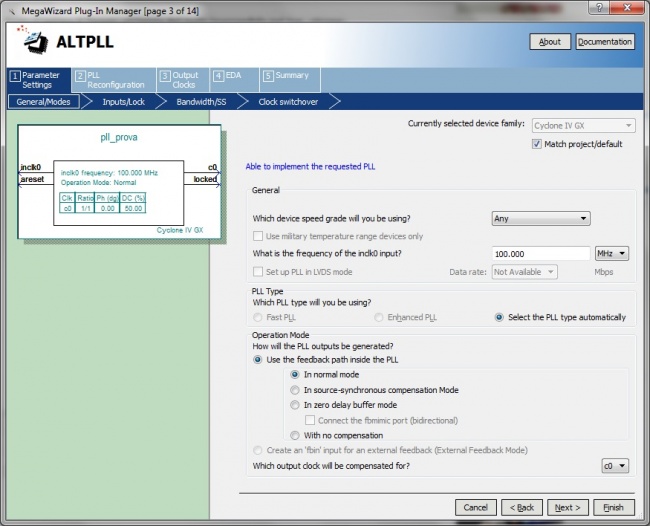The width and height of the screenshot is (650, 526).
Task: Click the areset port label in diagram
Action: click(x=32, y=179)
